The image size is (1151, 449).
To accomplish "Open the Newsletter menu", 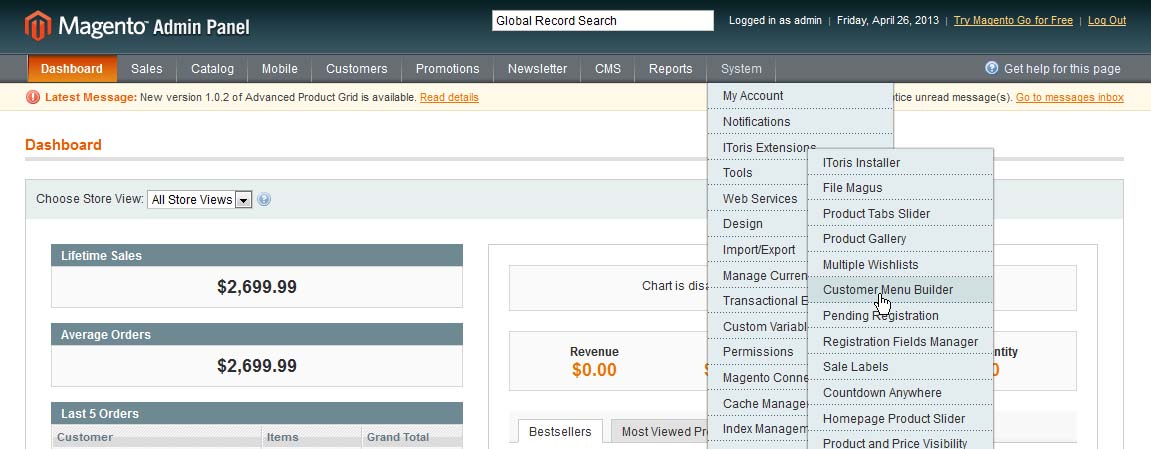I will pos(537,69).
